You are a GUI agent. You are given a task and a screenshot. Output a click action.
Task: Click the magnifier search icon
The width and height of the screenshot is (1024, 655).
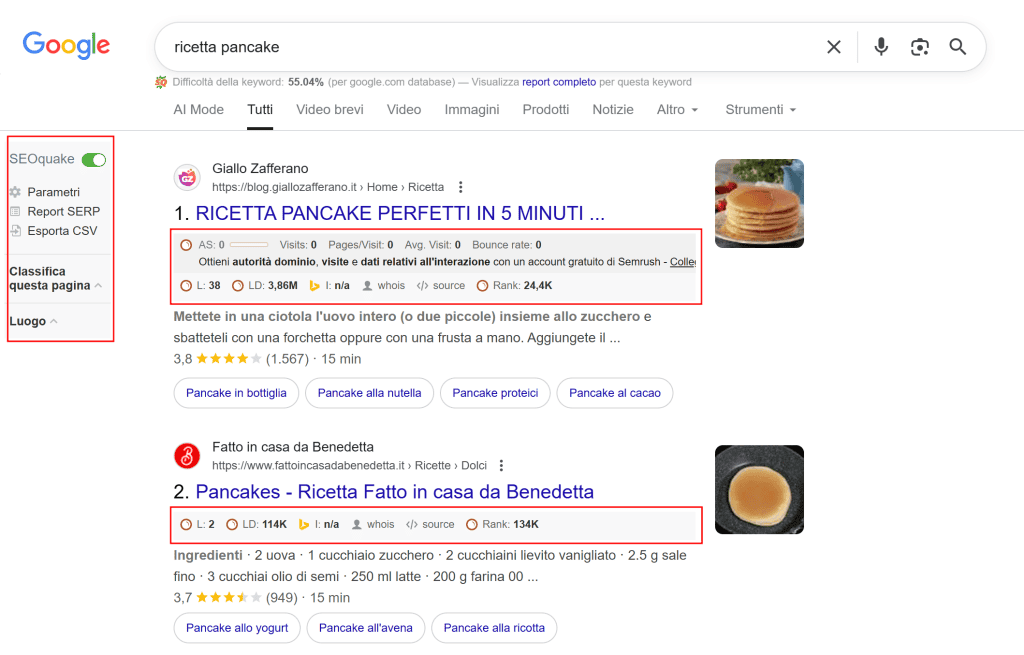(x=957, y=47)
